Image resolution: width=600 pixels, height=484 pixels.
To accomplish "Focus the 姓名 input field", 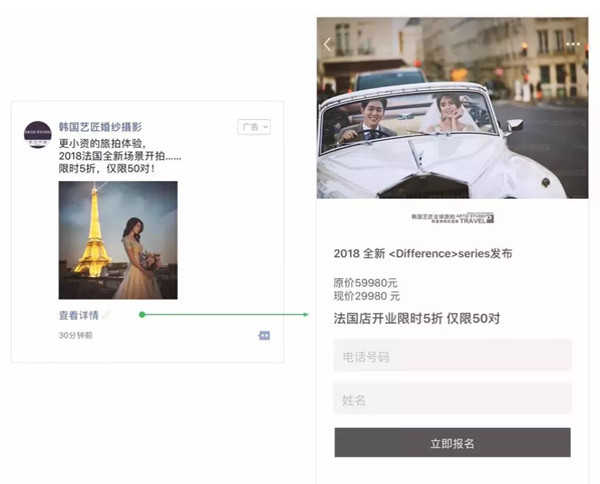I will pos(452,399).
